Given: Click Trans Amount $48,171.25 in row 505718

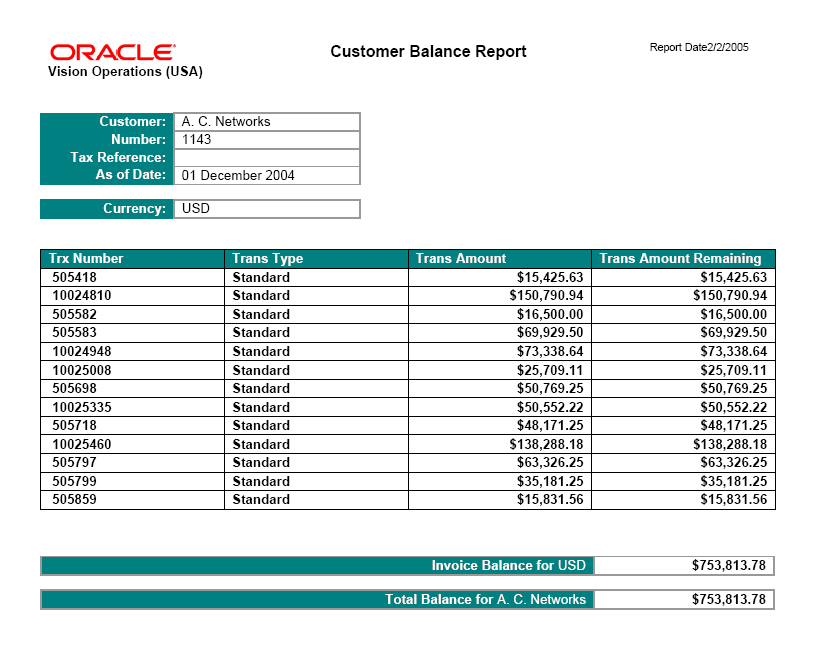Looking at the screenshot, I should (550, 425).
